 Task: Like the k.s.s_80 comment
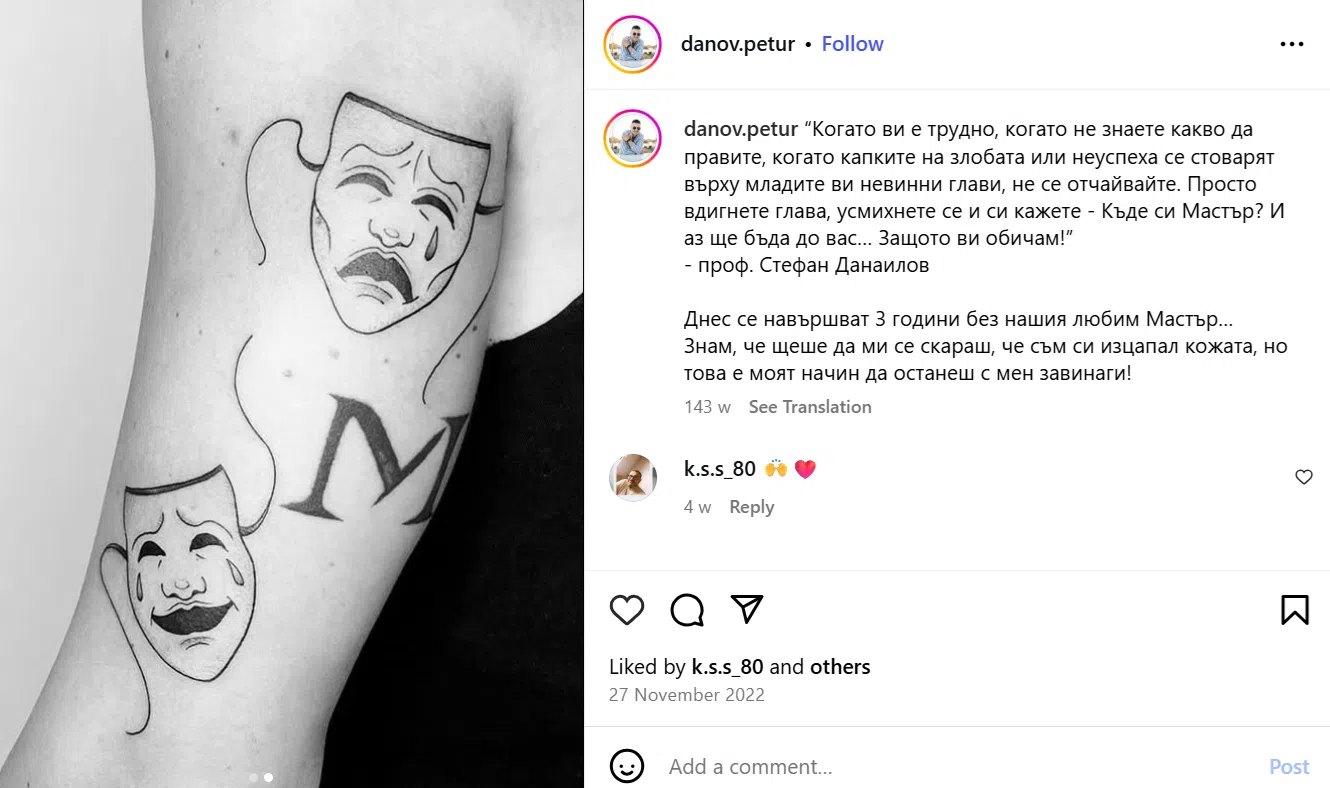tap(1303, 477)
